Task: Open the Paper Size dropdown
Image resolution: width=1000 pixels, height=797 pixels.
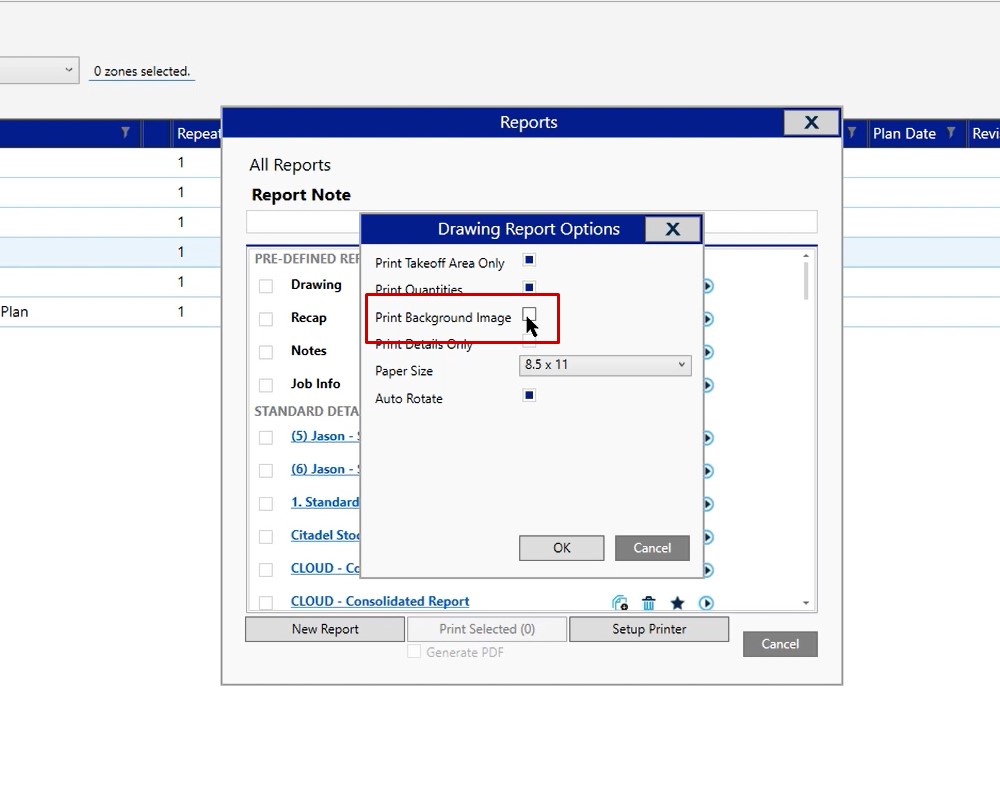Action: [x=604, y=365]
